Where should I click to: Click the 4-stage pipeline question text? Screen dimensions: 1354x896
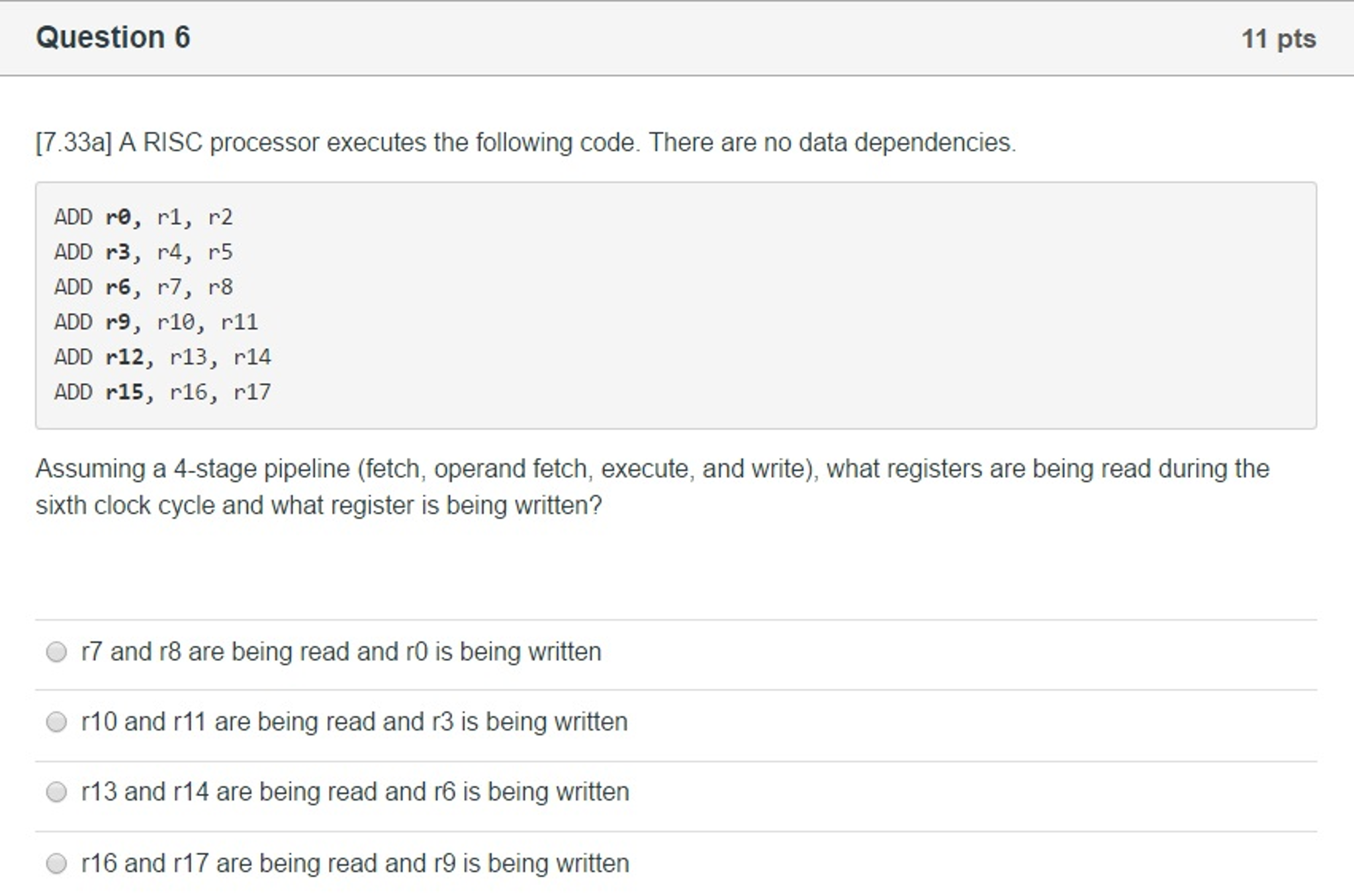pos(653,487)
